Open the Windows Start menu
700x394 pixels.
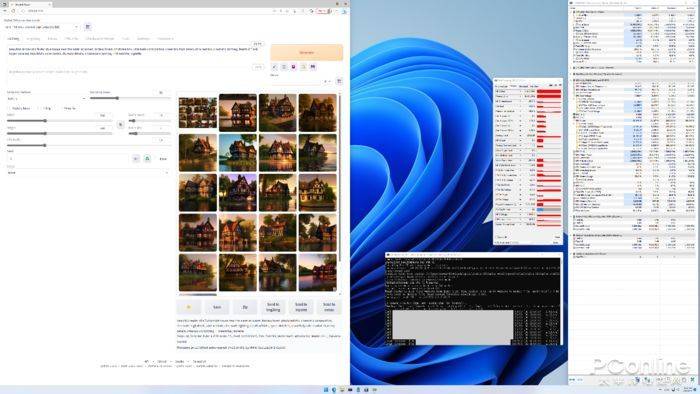point(325,390)
